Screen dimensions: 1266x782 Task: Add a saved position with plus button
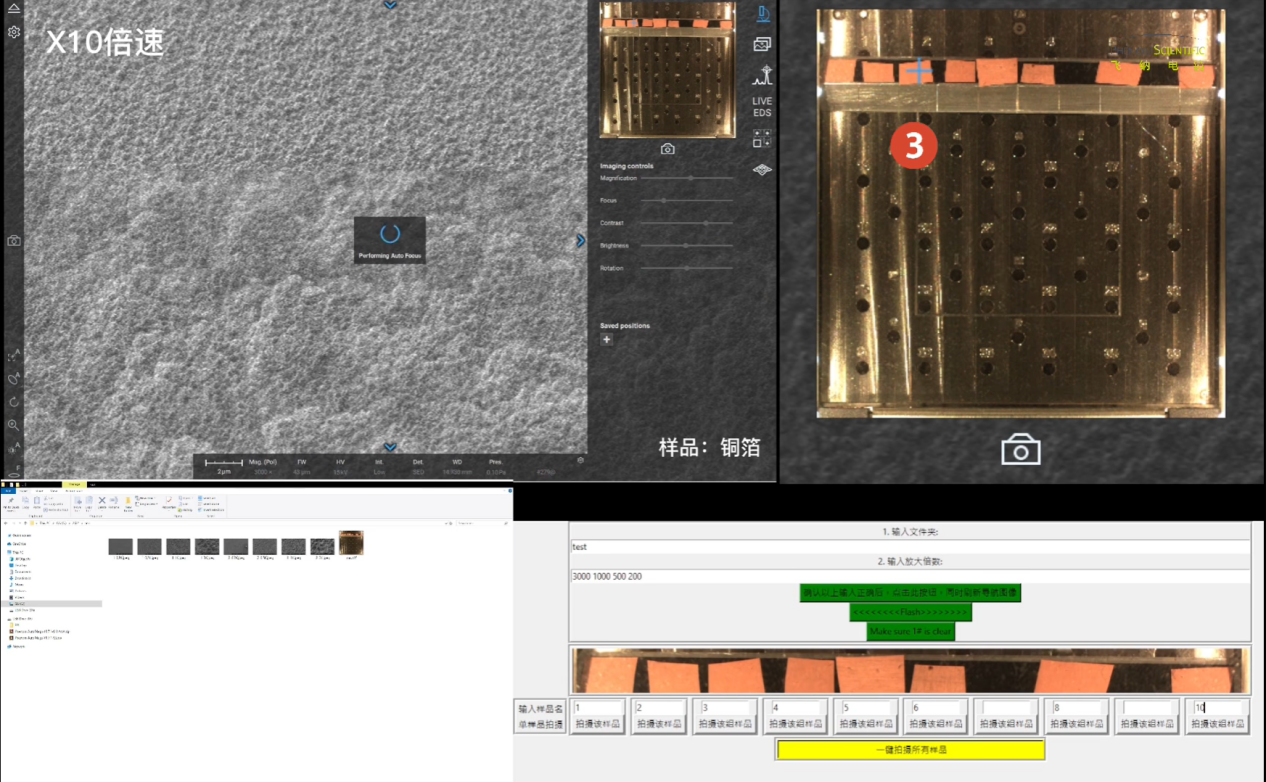tap(607, 340)
